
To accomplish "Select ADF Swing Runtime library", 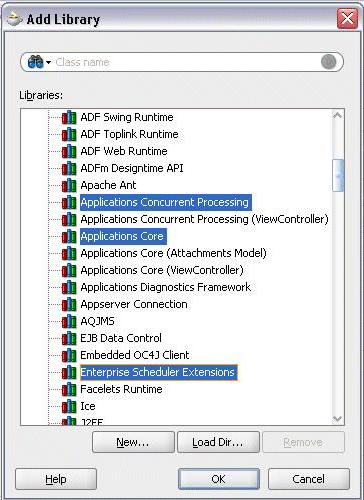I will click(x=127, y=117).
